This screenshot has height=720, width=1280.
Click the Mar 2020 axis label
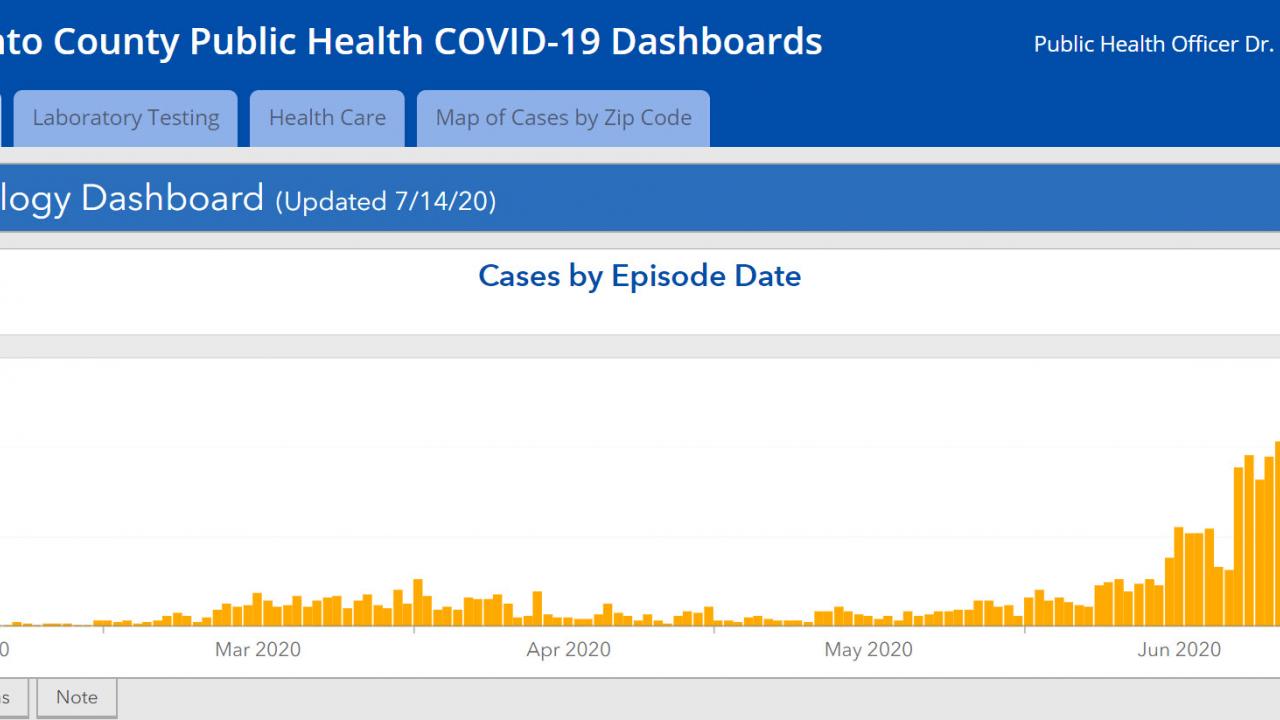point(257,650)
